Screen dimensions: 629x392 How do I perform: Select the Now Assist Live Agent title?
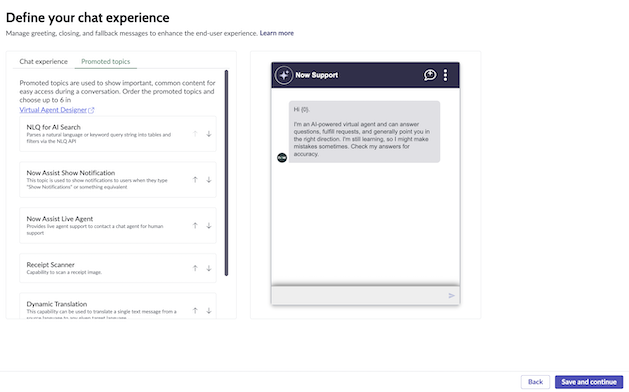click(x=60, y=219)
